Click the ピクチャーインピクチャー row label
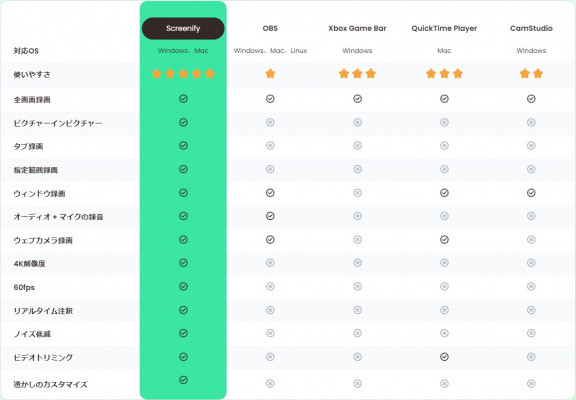The image size is (576, 400). (58, 123)
